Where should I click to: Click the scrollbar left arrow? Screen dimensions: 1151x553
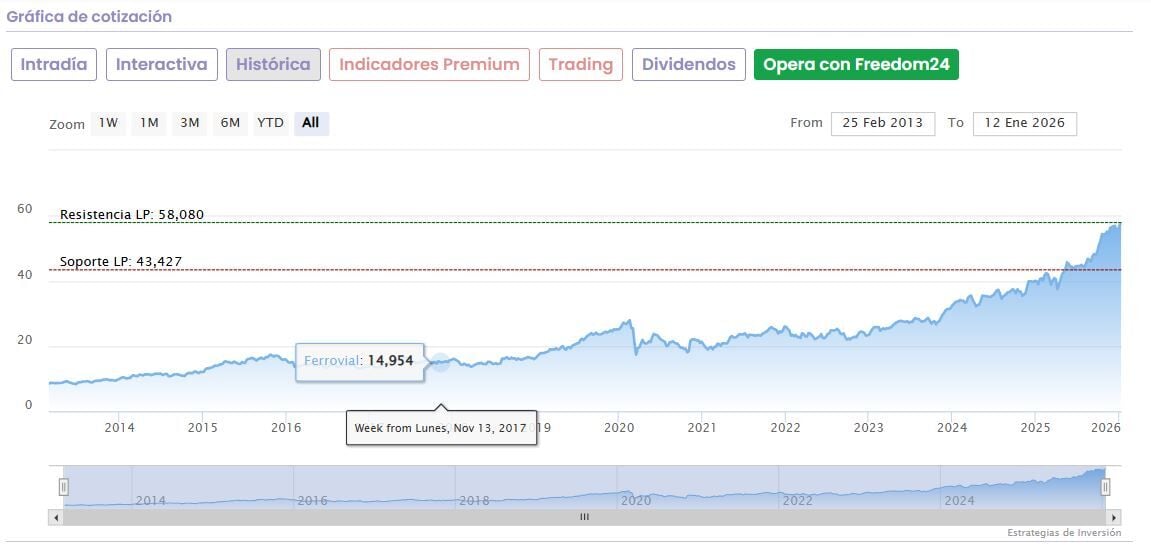[55, 517]
